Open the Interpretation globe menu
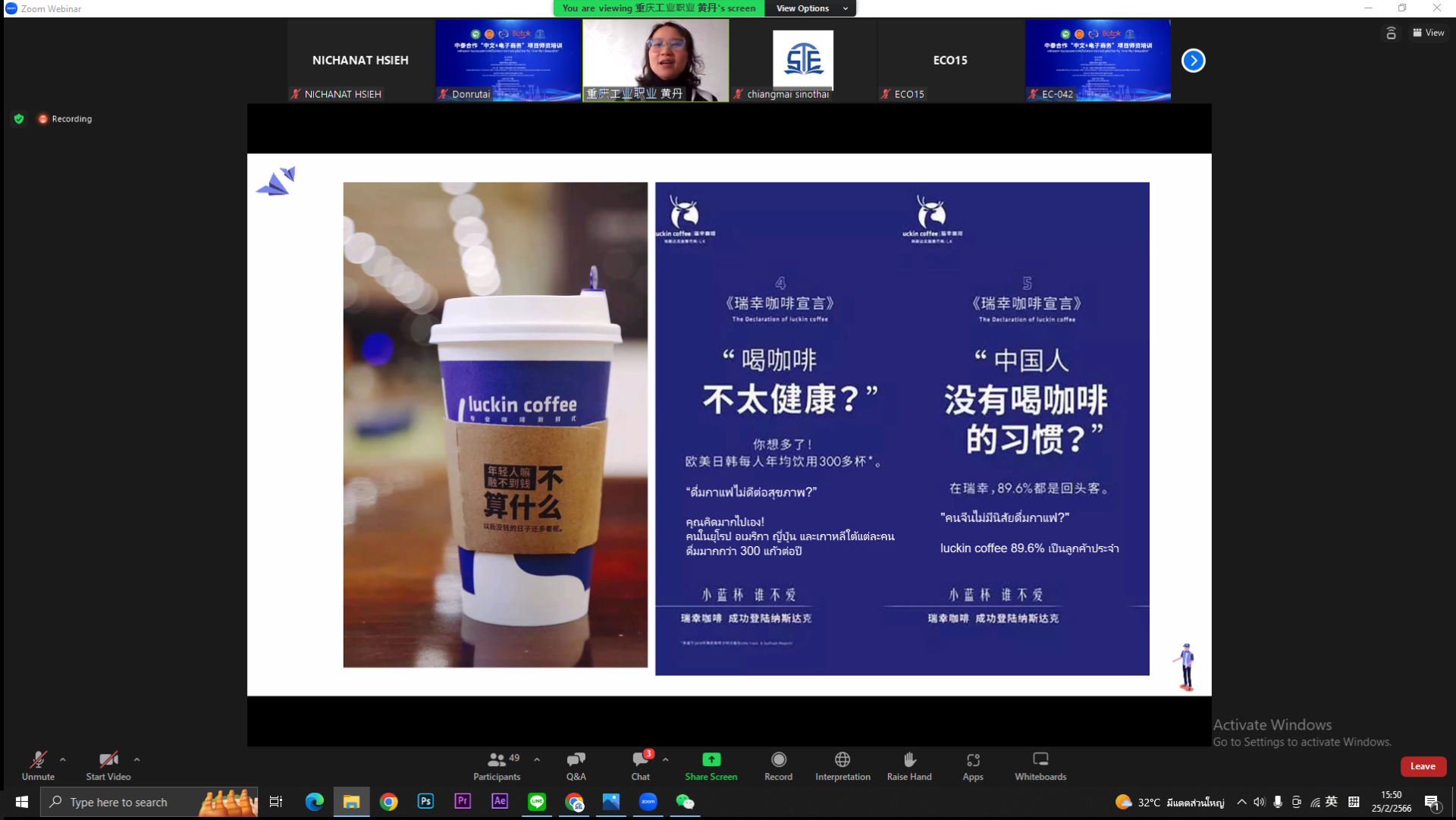 click(843, 765)
